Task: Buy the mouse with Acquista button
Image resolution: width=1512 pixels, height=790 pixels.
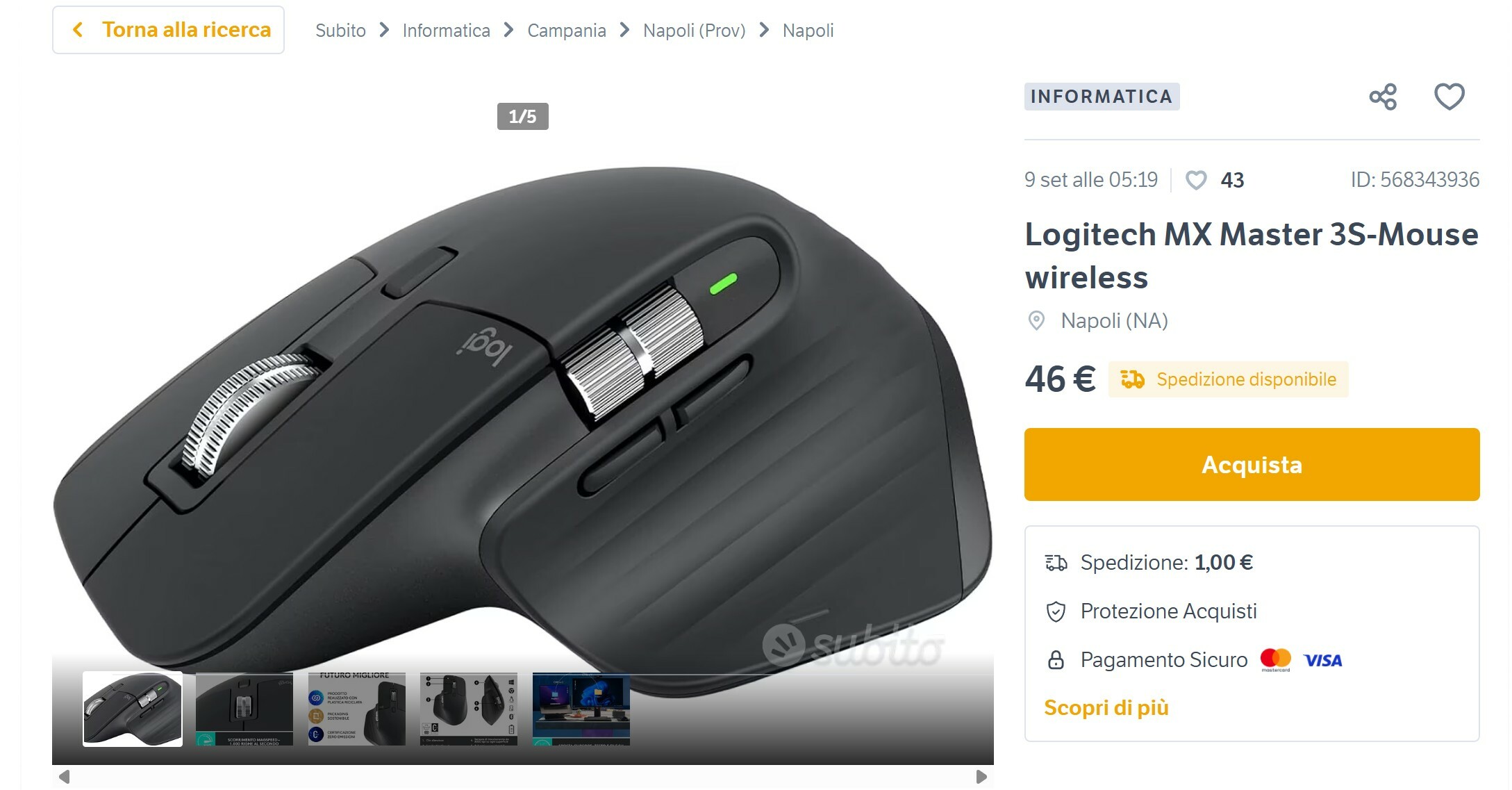Action: click(1252, 464)
